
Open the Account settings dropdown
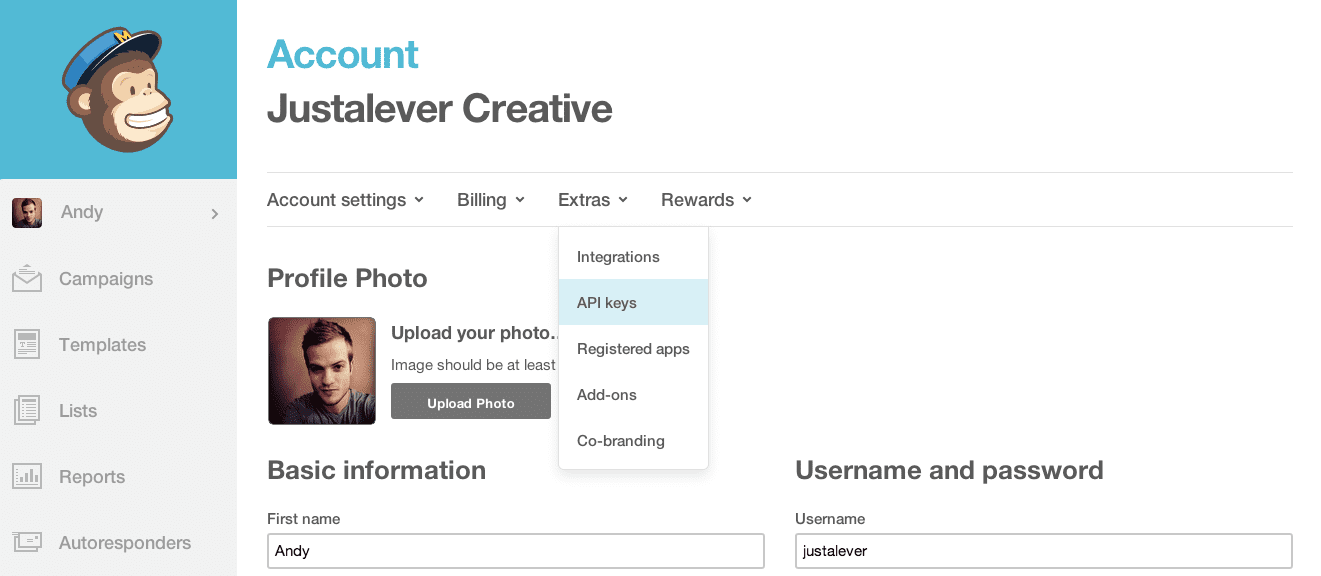345,200
